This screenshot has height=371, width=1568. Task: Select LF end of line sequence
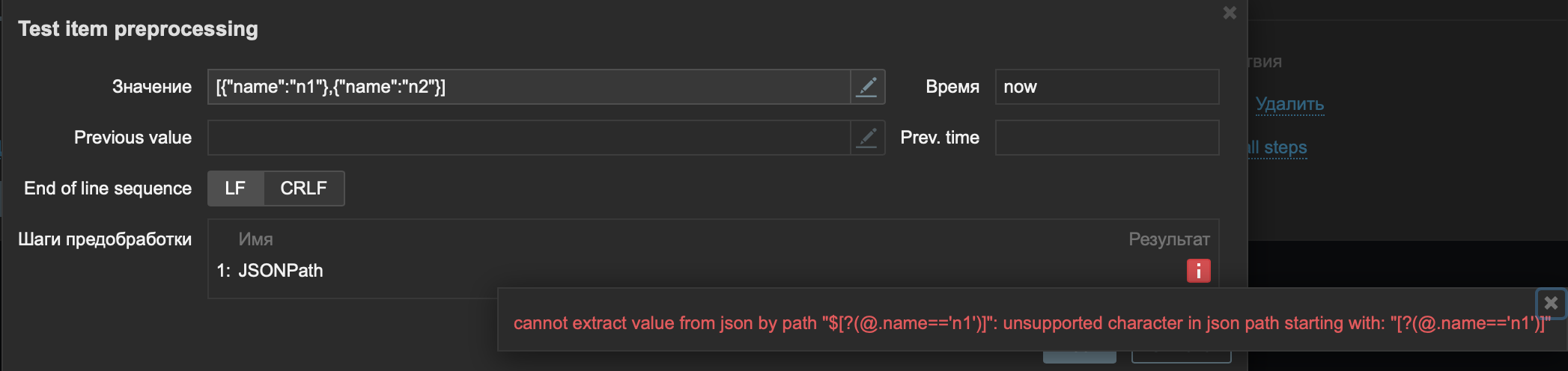pos(235,188)
